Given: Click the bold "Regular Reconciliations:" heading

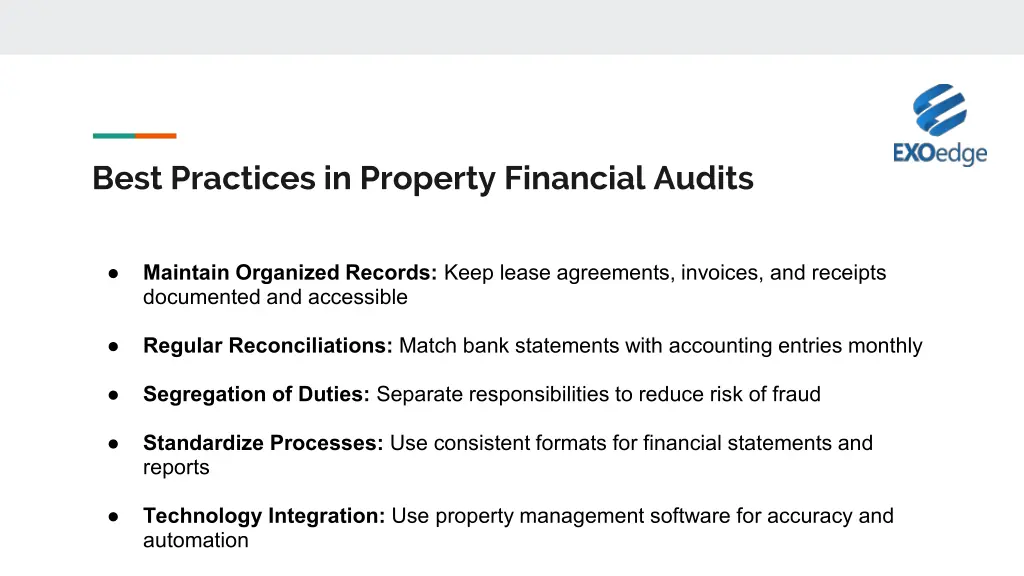Looking at the screenshot, I should [x=267, y=346].
